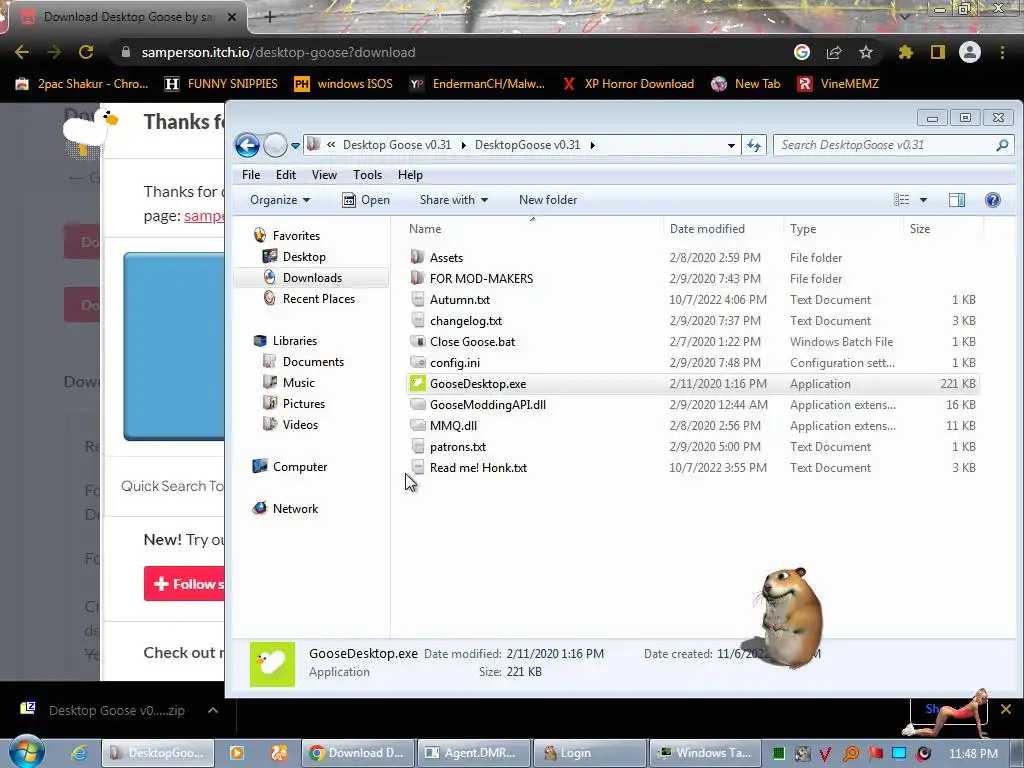Open the VineMEMZ bookmark
The image size is (1024, 768).
(x=839, y=84)
